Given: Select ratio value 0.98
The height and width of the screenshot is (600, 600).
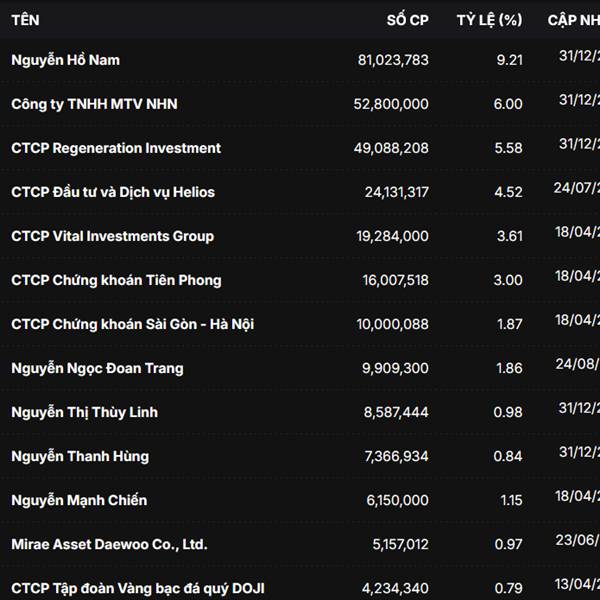Looking at the screenshot, I should (508, 412).
